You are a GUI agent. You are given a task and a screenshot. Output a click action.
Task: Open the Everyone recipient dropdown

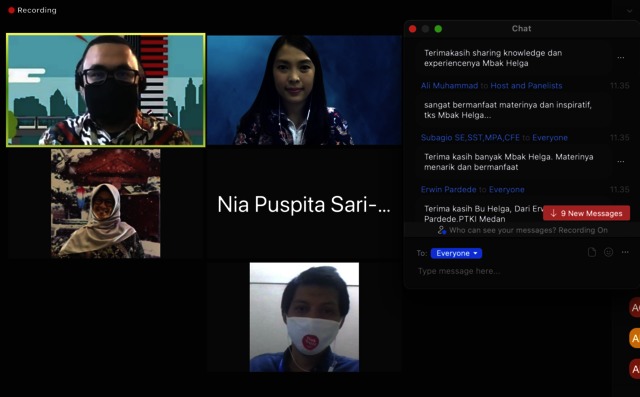[456, 253]
